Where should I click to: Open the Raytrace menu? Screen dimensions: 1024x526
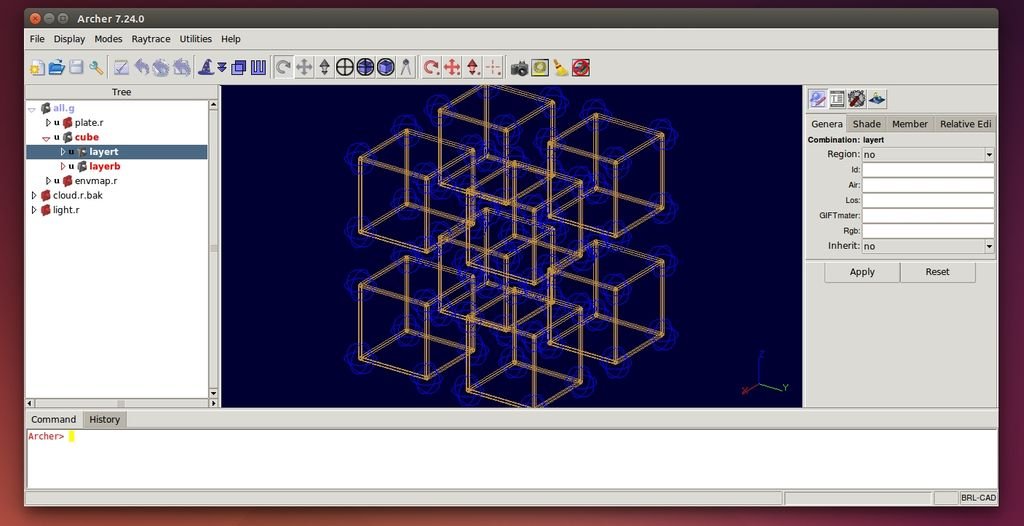pos(150,39)
